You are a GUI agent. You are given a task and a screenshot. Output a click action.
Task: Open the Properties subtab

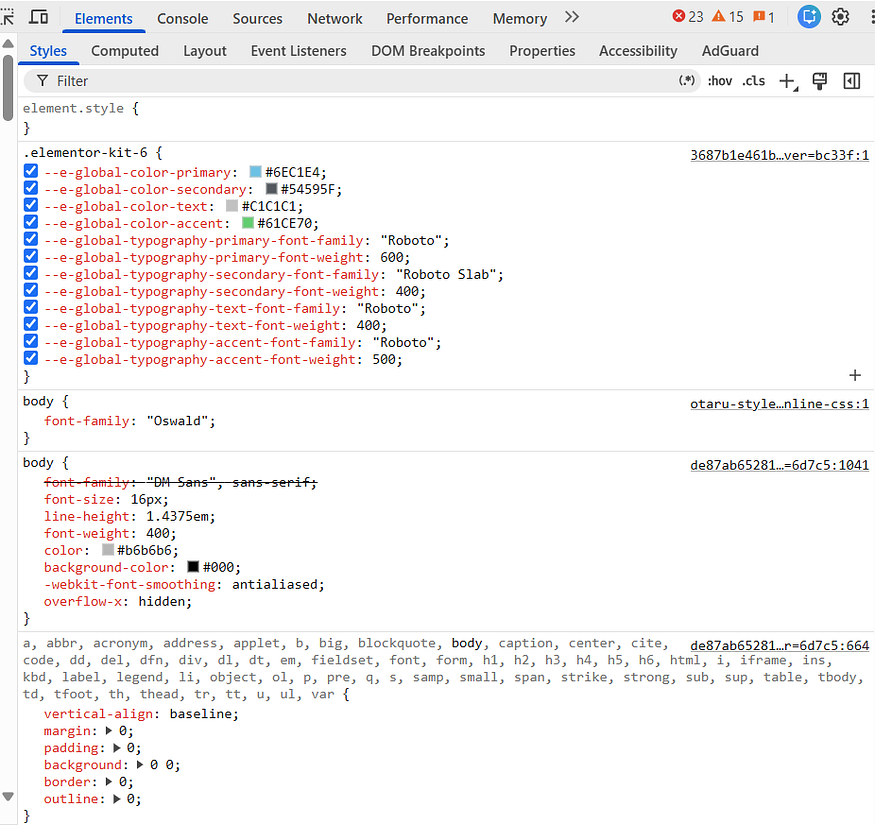point(542,51)
